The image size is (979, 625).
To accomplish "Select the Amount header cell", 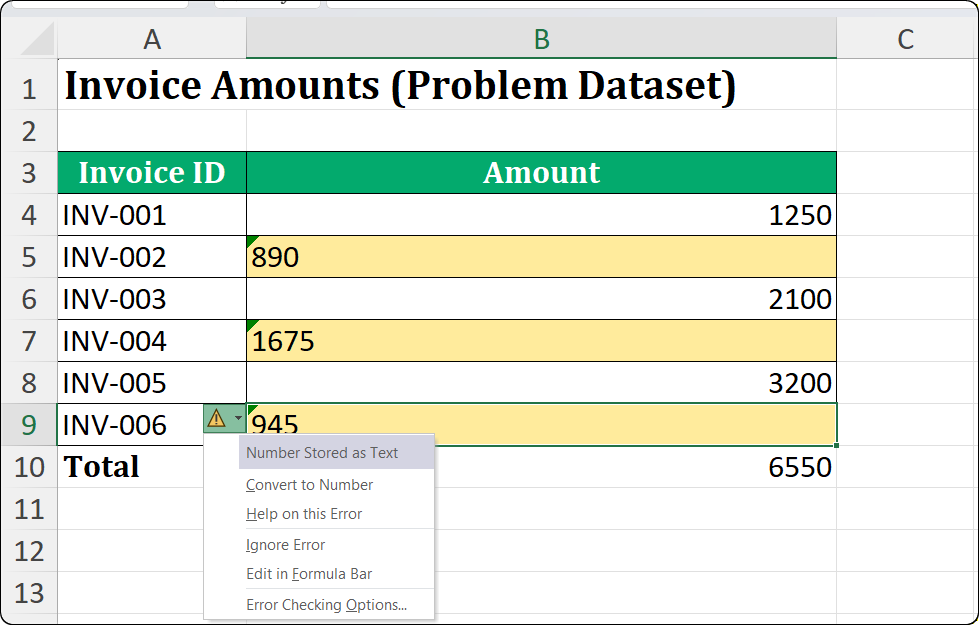I will click(540, 172).
